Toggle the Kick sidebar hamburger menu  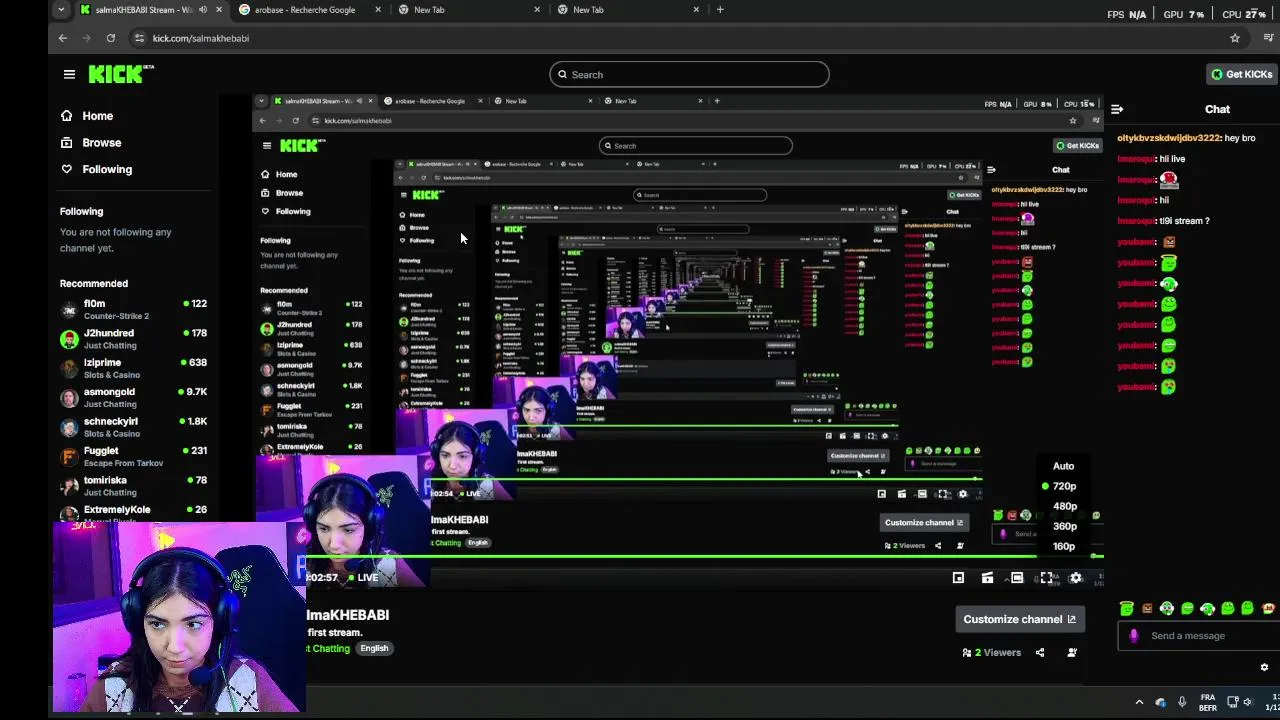[69, 74]
